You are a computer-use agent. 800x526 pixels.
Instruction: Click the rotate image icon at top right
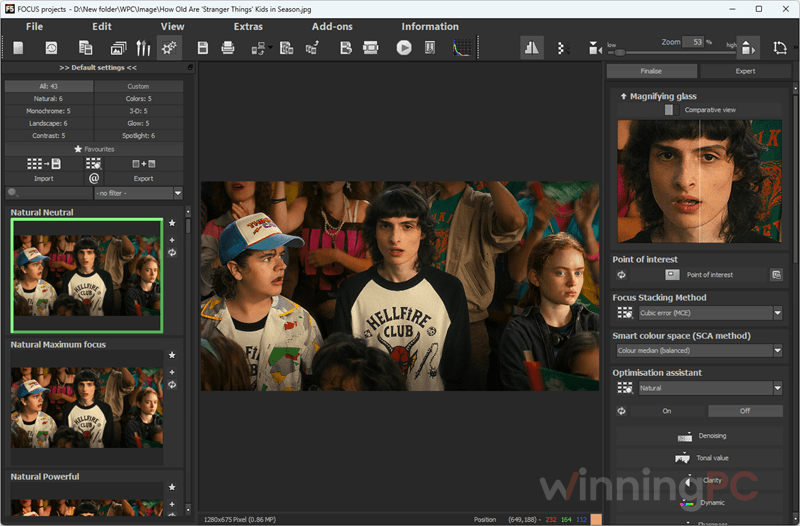pos(780,48)
